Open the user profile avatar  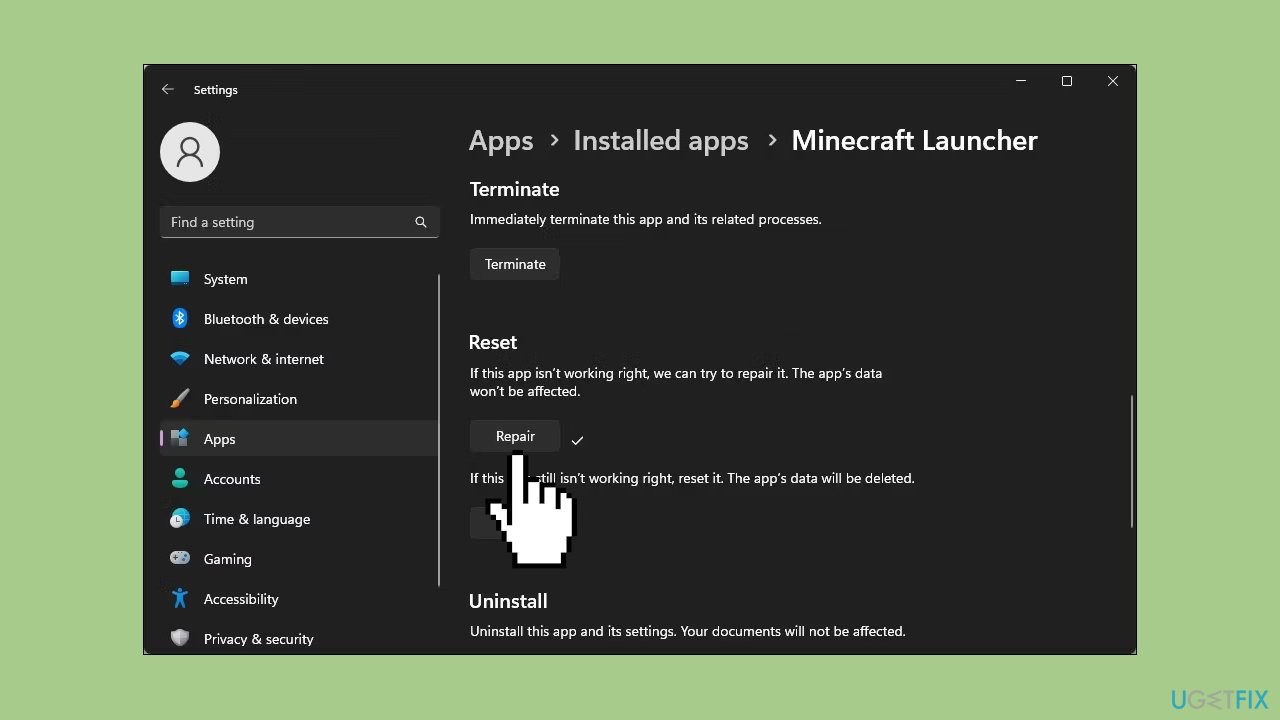coord(190,152)
